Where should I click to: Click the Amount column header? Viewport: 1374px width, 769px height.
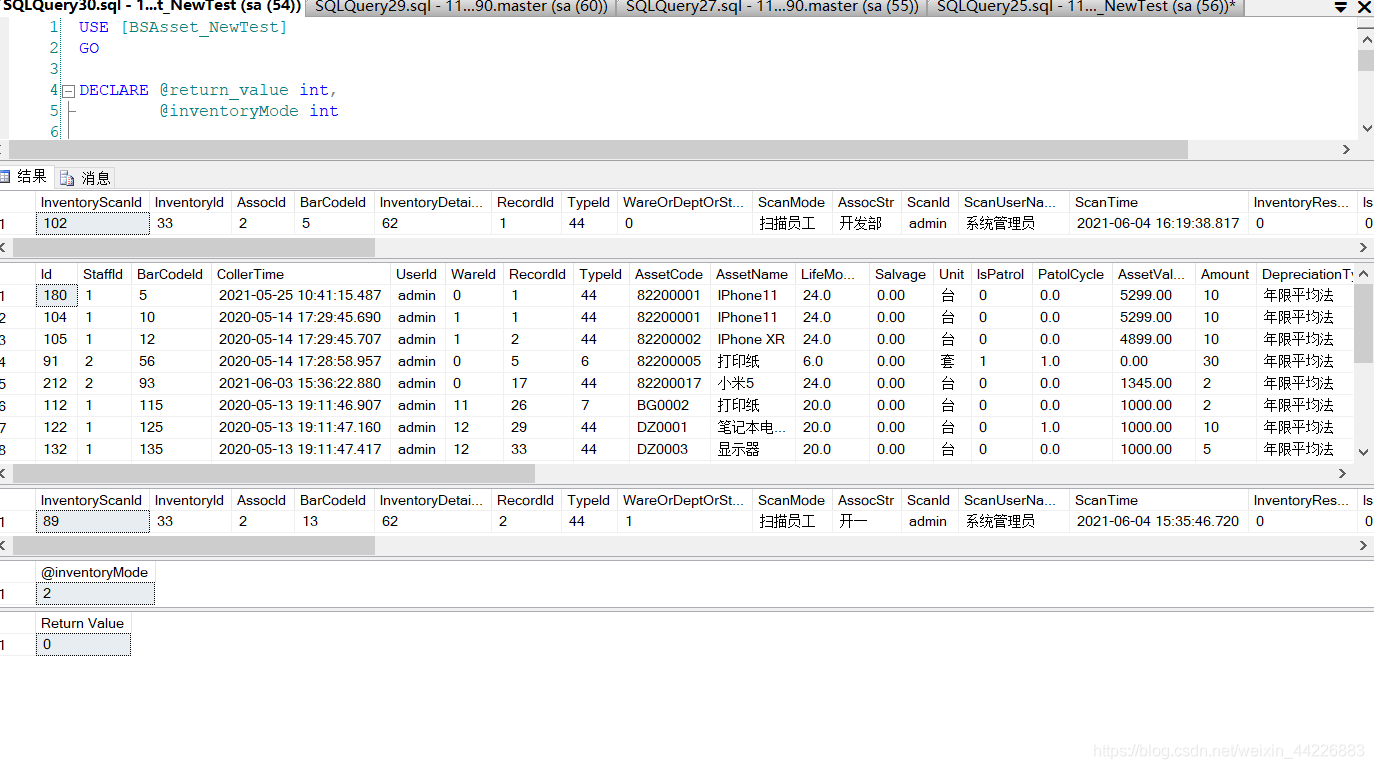1225,274
